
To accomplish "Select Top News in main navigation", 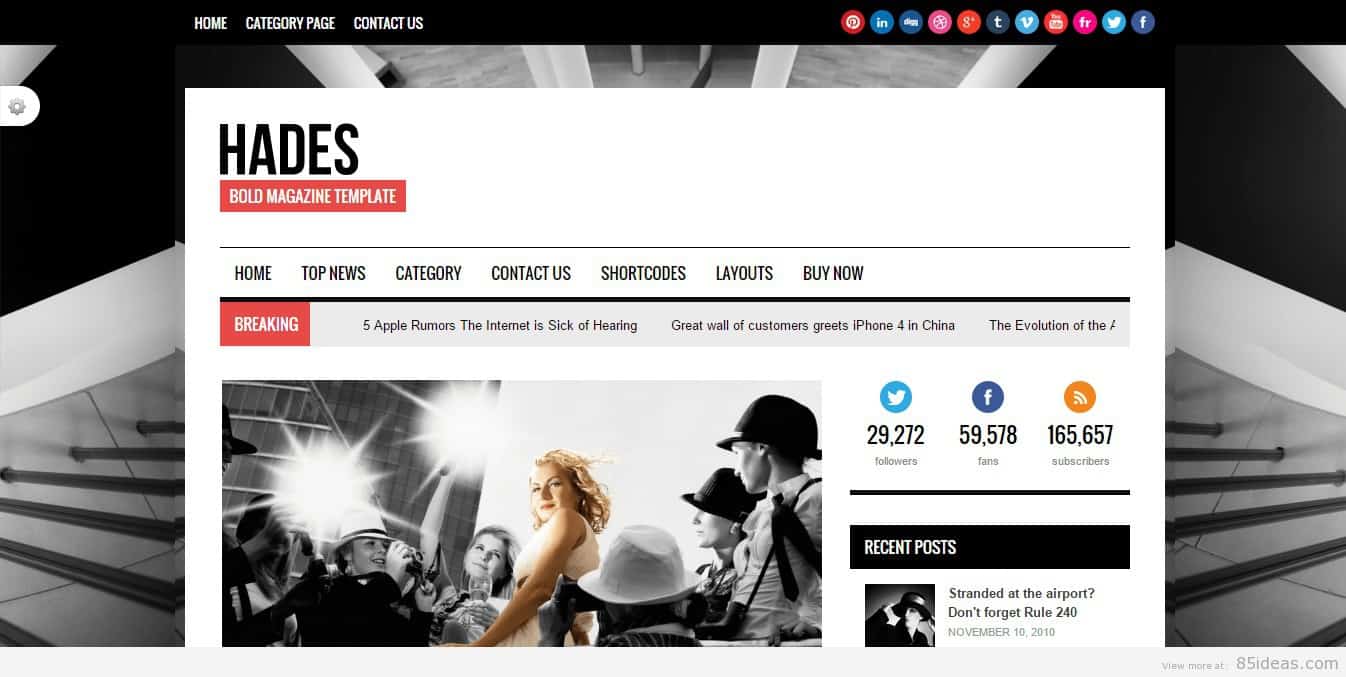I will click(x=333, y=273).
